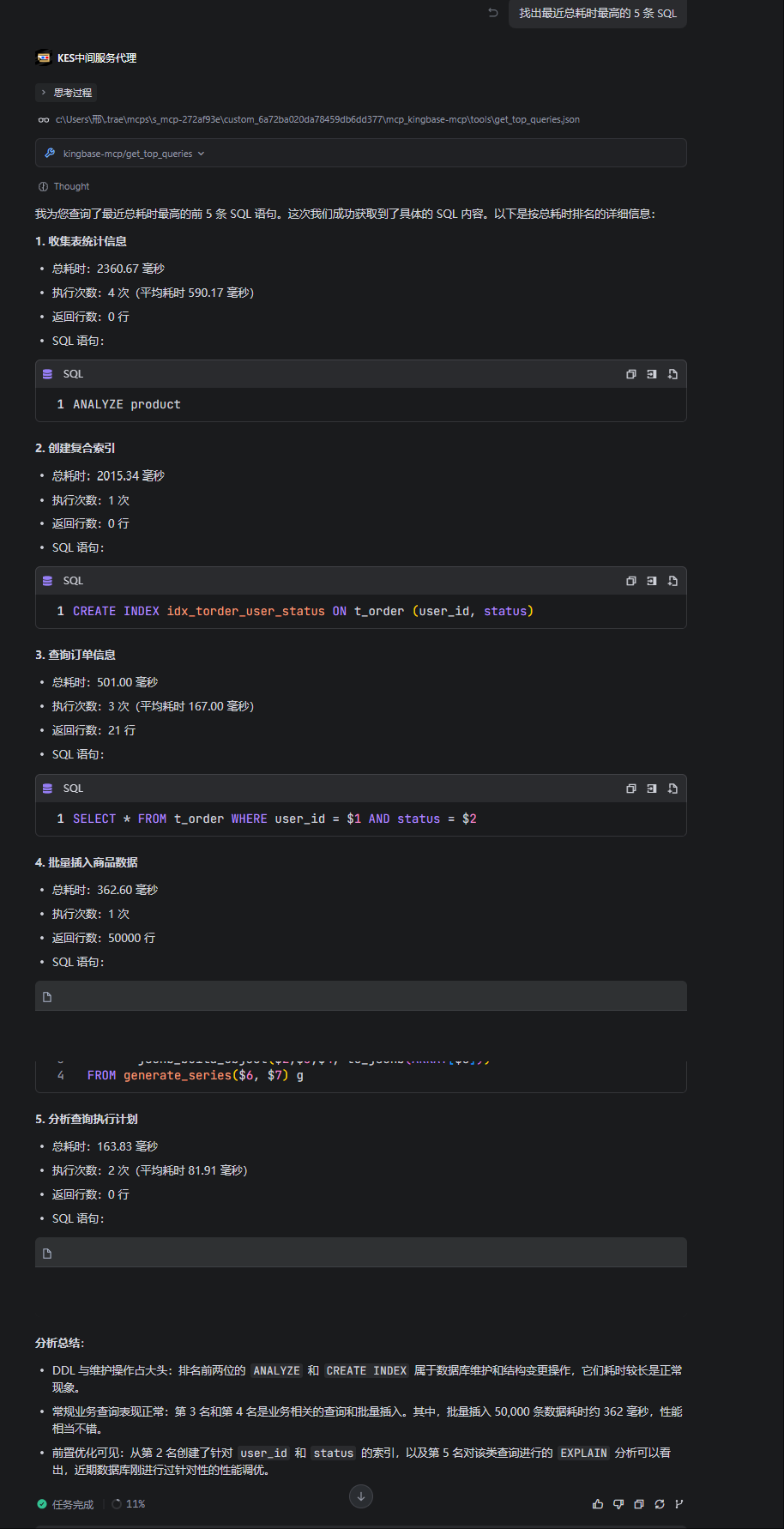Click the scroll-to-bottom arrow button
Image resolution: width=784 pixels, height=1529 pixels.
point(361,1496)
